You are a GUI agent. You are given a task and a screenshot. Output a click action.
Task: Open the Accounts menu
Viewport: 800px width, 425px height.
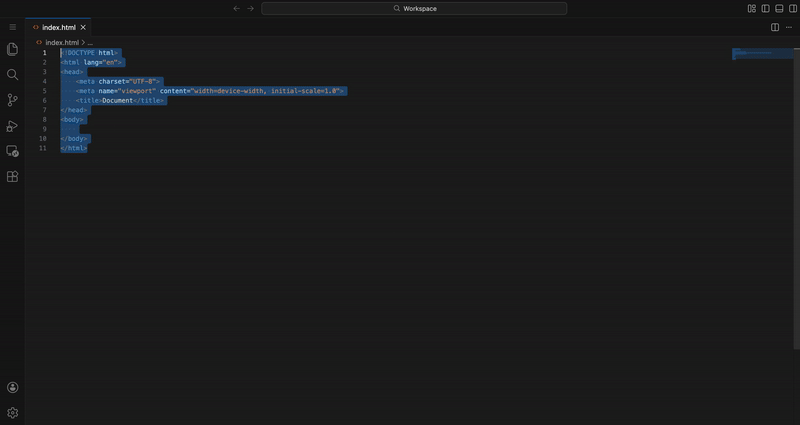tap(12, 387)
